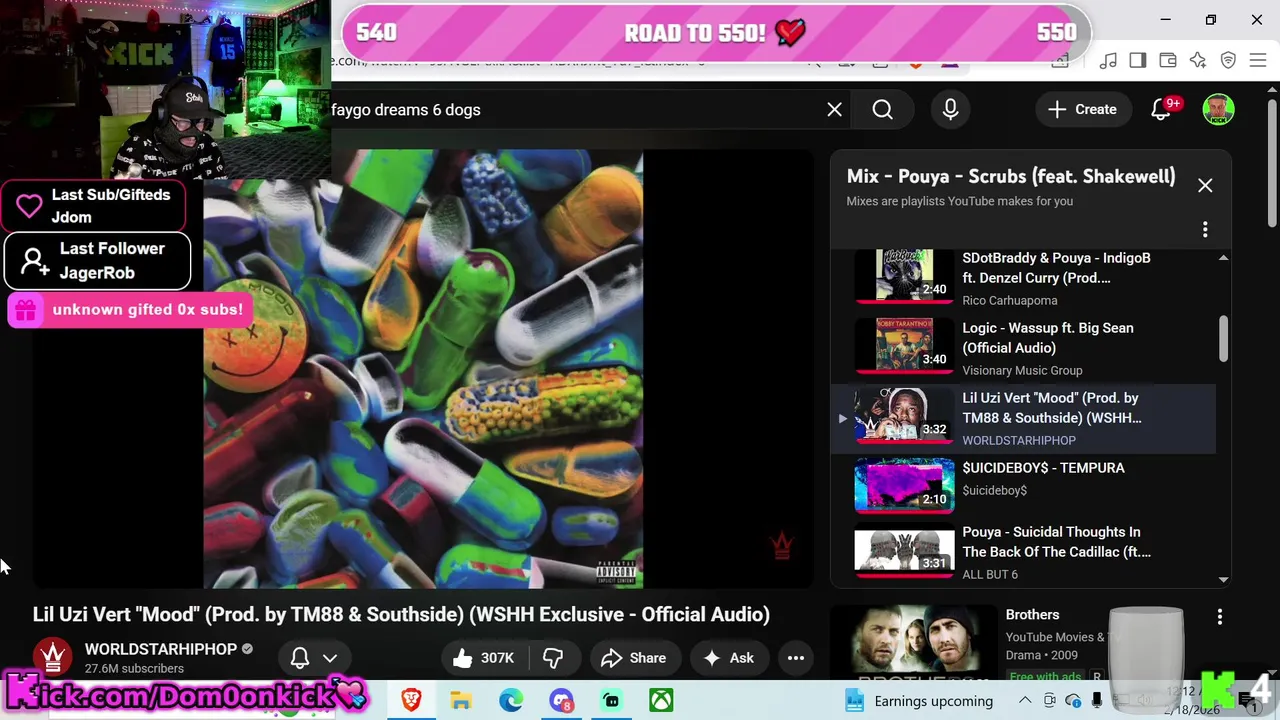Click the $uicideboy$ channel name
1280x720 pixels.
(994, 490)
